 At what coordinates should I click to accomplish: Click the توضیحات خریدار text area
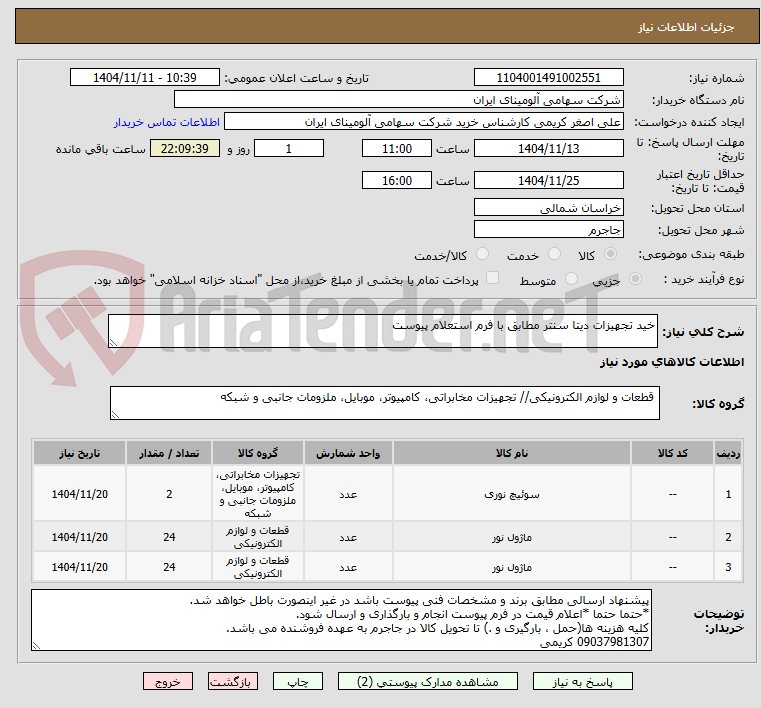click(341, 620)
